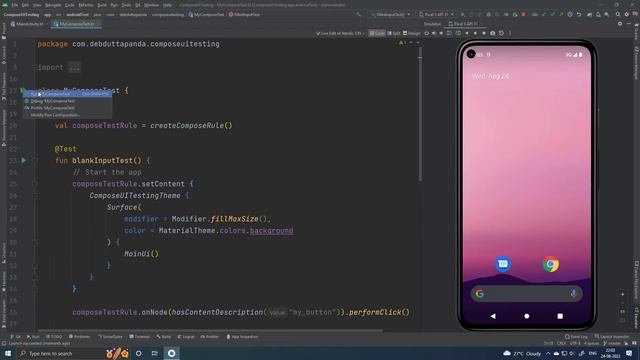Click run gutter icon beside blankInputTest
Image resolution: width=640 pixels, height=360 pixels.
[24, 161]
